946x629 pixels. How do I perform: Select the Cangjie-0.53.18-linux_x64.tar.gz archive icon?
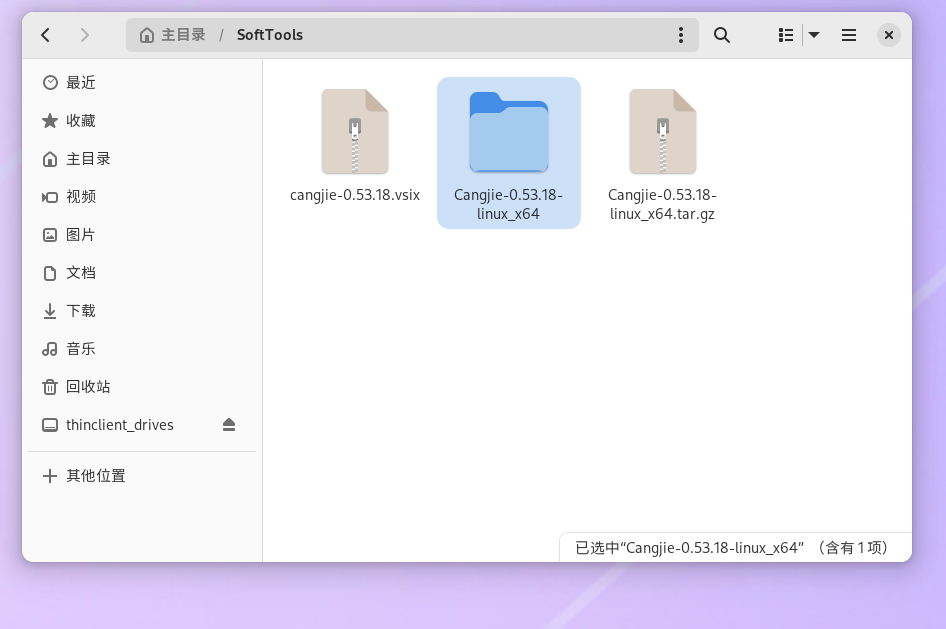pyautogui.click(x=663, y=131)
